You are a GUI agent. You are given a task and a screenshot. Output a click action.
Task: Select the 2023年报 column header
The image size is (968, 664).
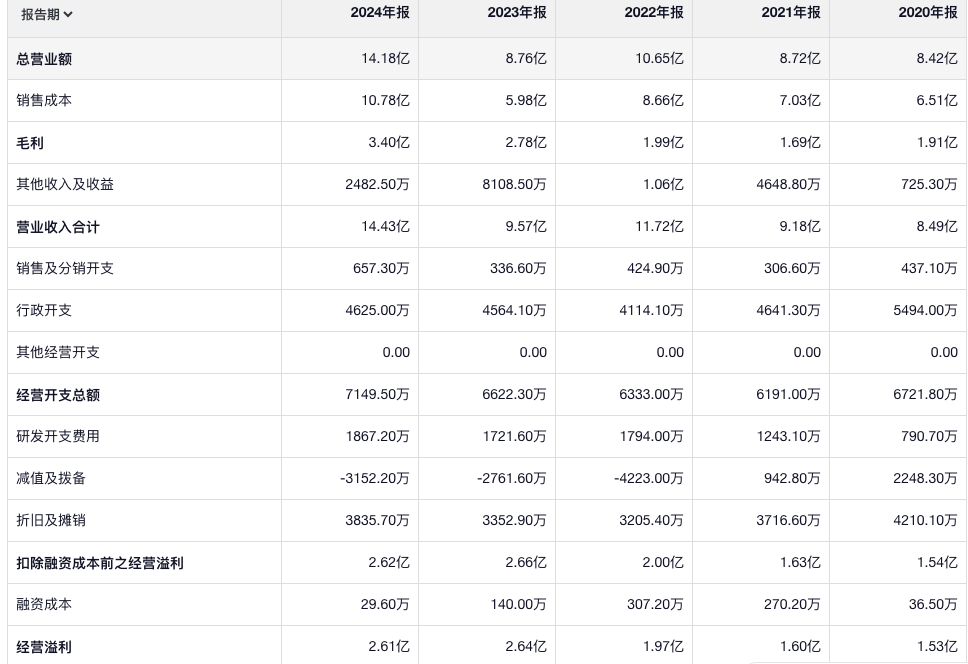point(516,13)
